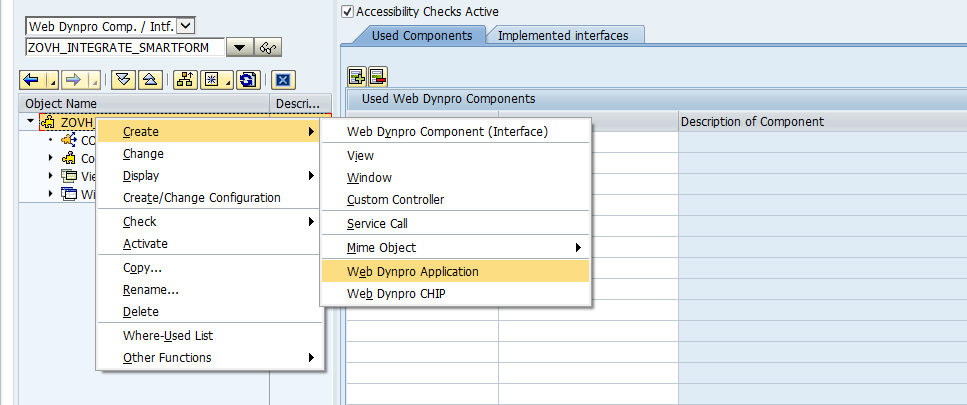Screen dimensions: 967x405
Task: Click the back navigation arrow icon
Action: pyautogui.click(x=32, y=80)
